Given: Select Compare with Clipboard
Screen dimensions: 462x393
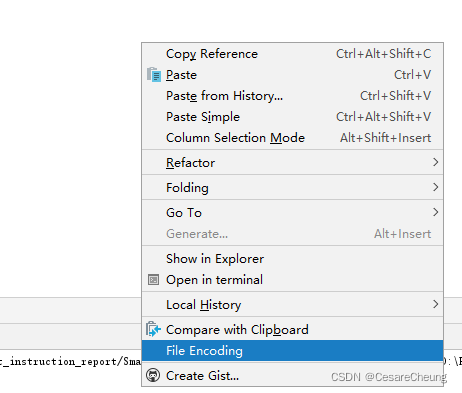Looking at the screenshot, I should [292, 330].
